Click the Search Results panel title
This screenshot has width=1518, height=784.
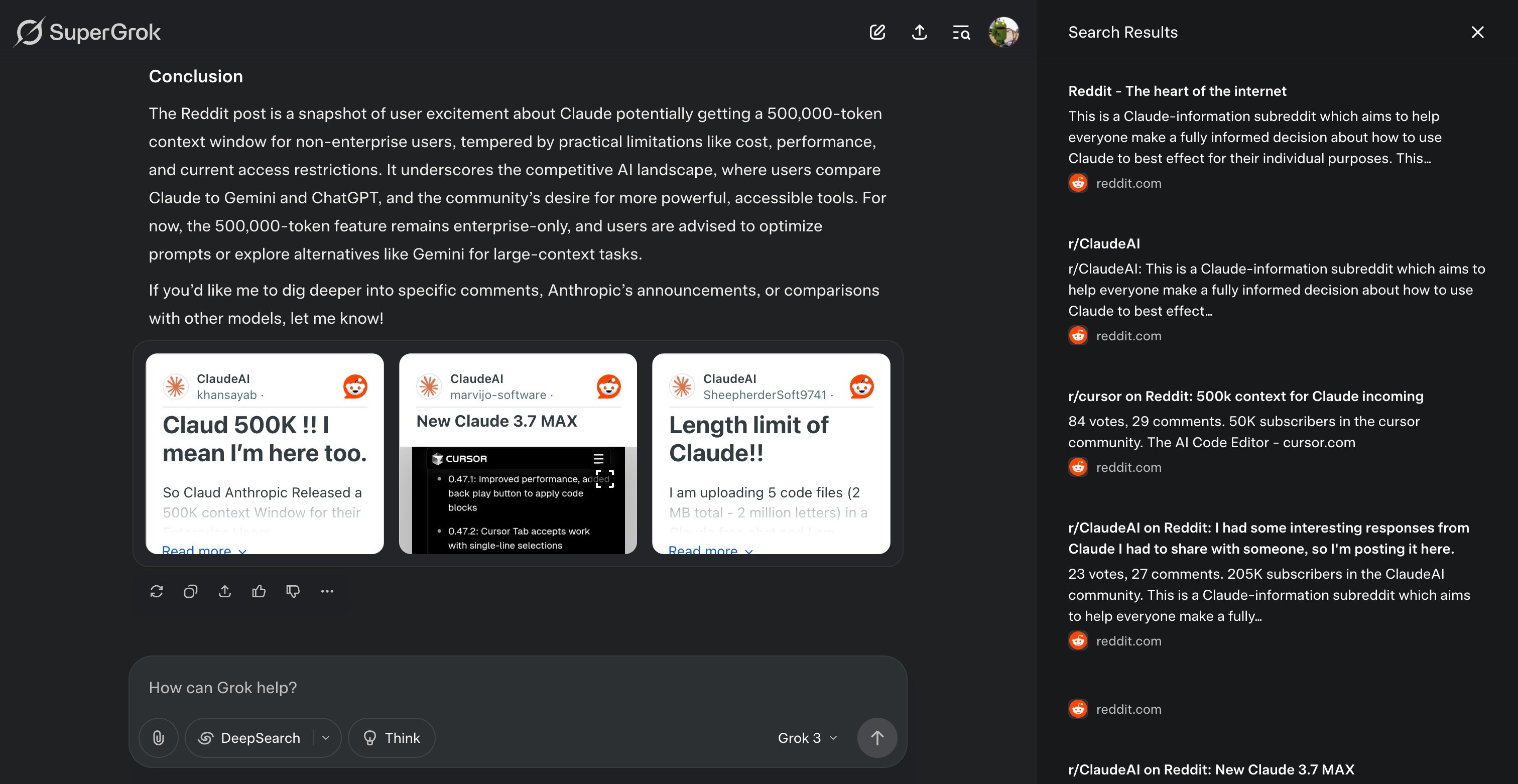[1122, 32]
